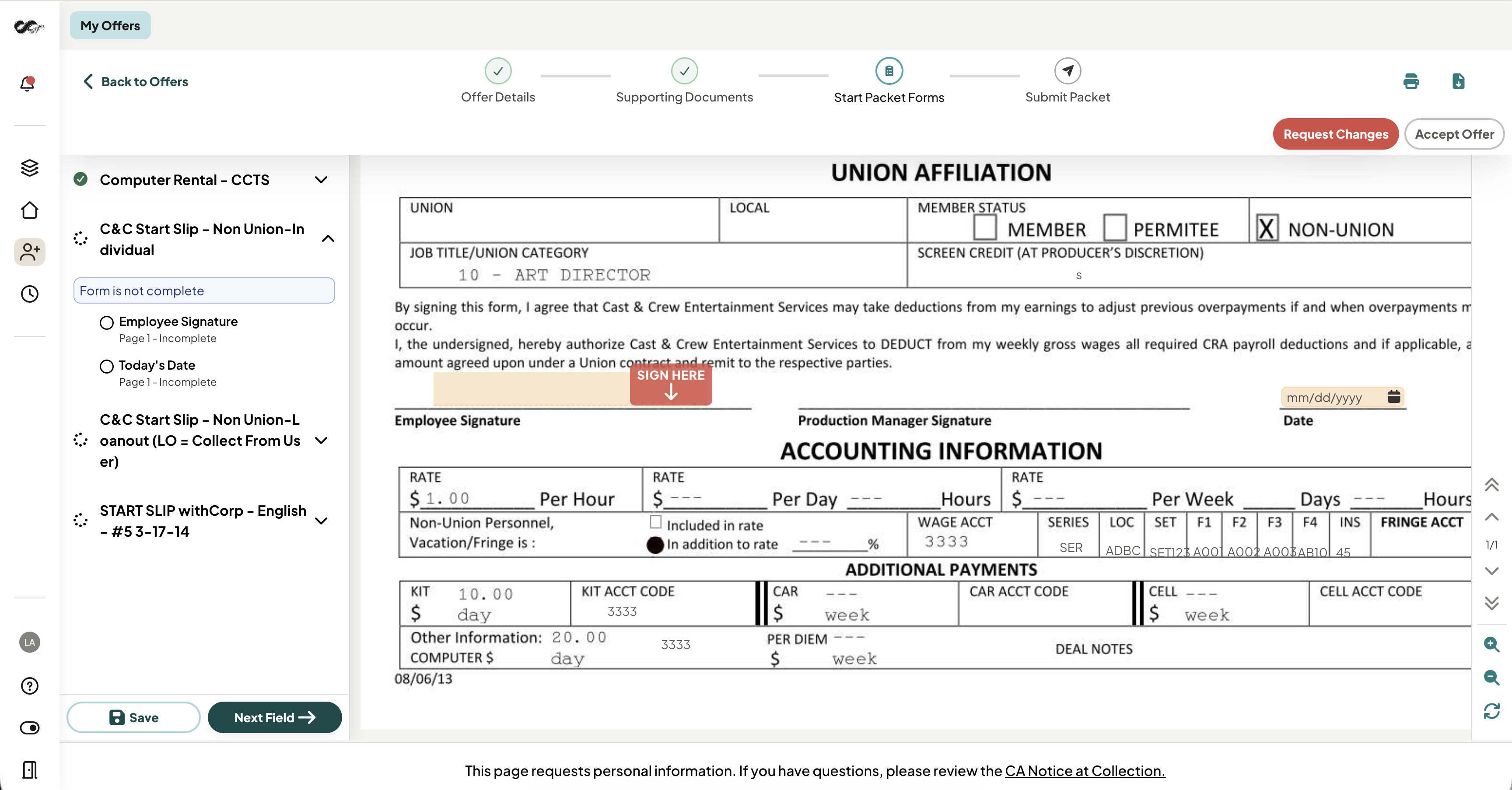
Task: Click the ACCOUNTING INFORMATION heading
Action: [x=941, y=451]
